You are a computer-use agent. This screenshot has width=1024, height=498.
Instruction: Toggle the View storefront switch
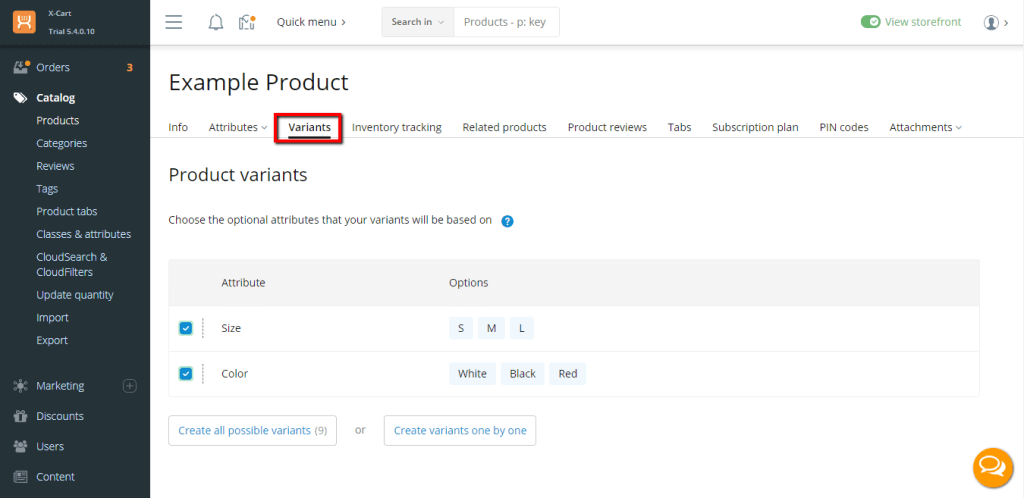click(x=871, y=22)
